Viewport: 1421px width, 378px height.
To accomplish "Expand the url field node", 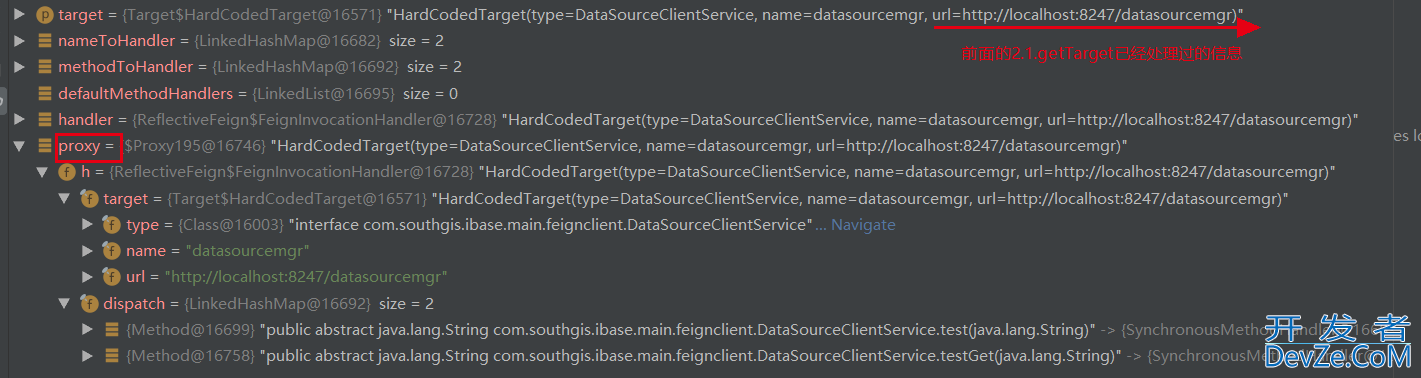I will click(x=88, y=276).
